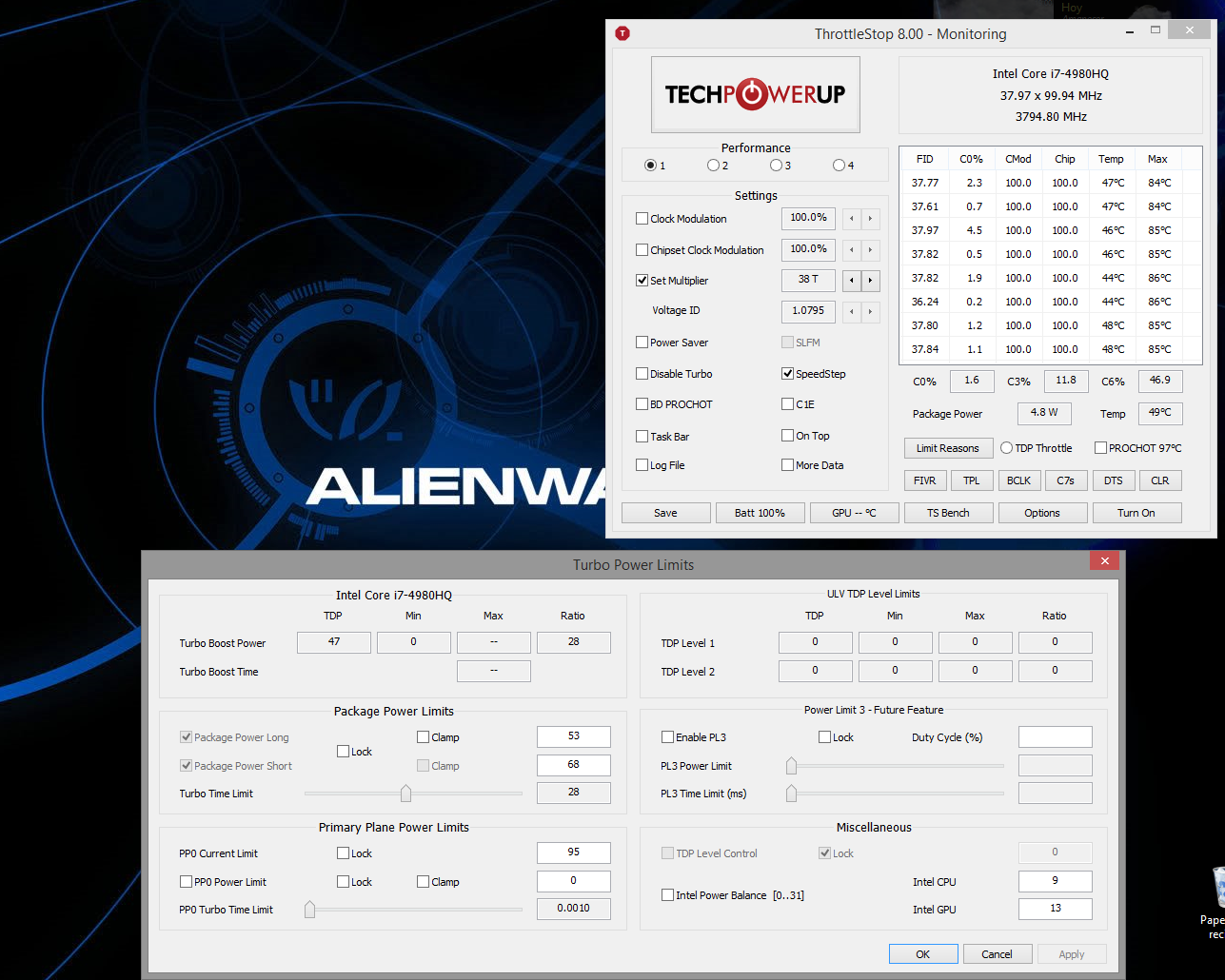
Task: Check the Enable PL3 box
Action: pyautogui.click(x=668, y=737)
